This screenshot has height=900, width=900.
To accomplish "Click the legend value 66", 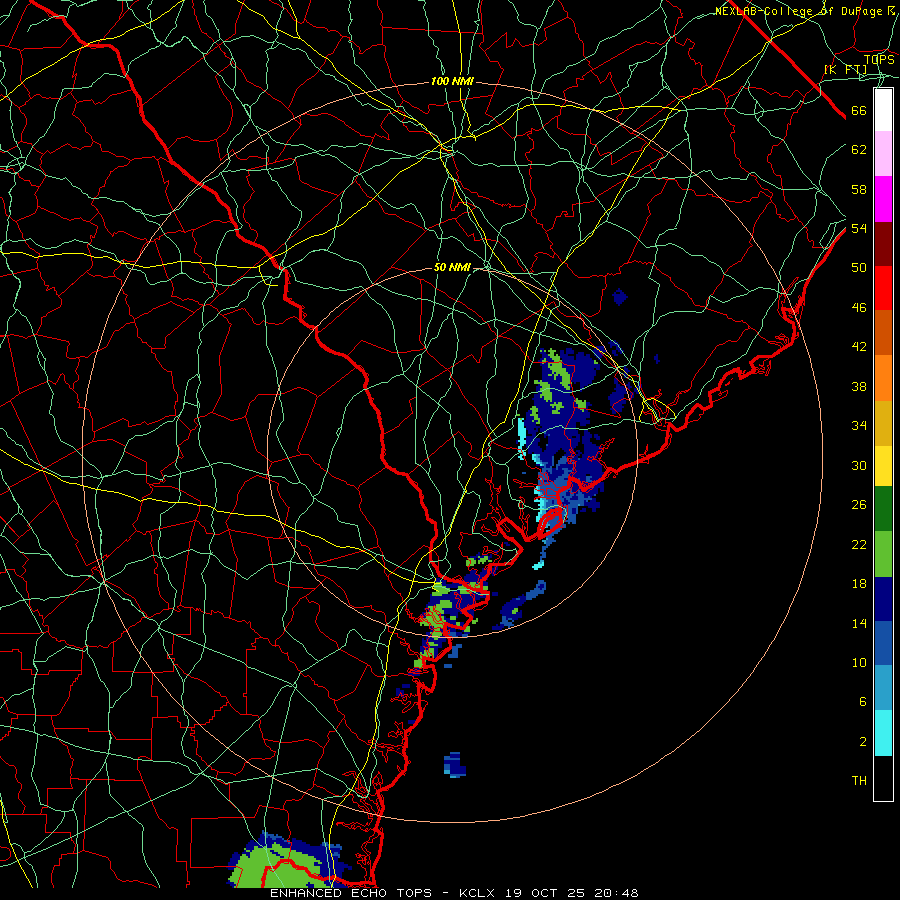I will click(859, 111).
